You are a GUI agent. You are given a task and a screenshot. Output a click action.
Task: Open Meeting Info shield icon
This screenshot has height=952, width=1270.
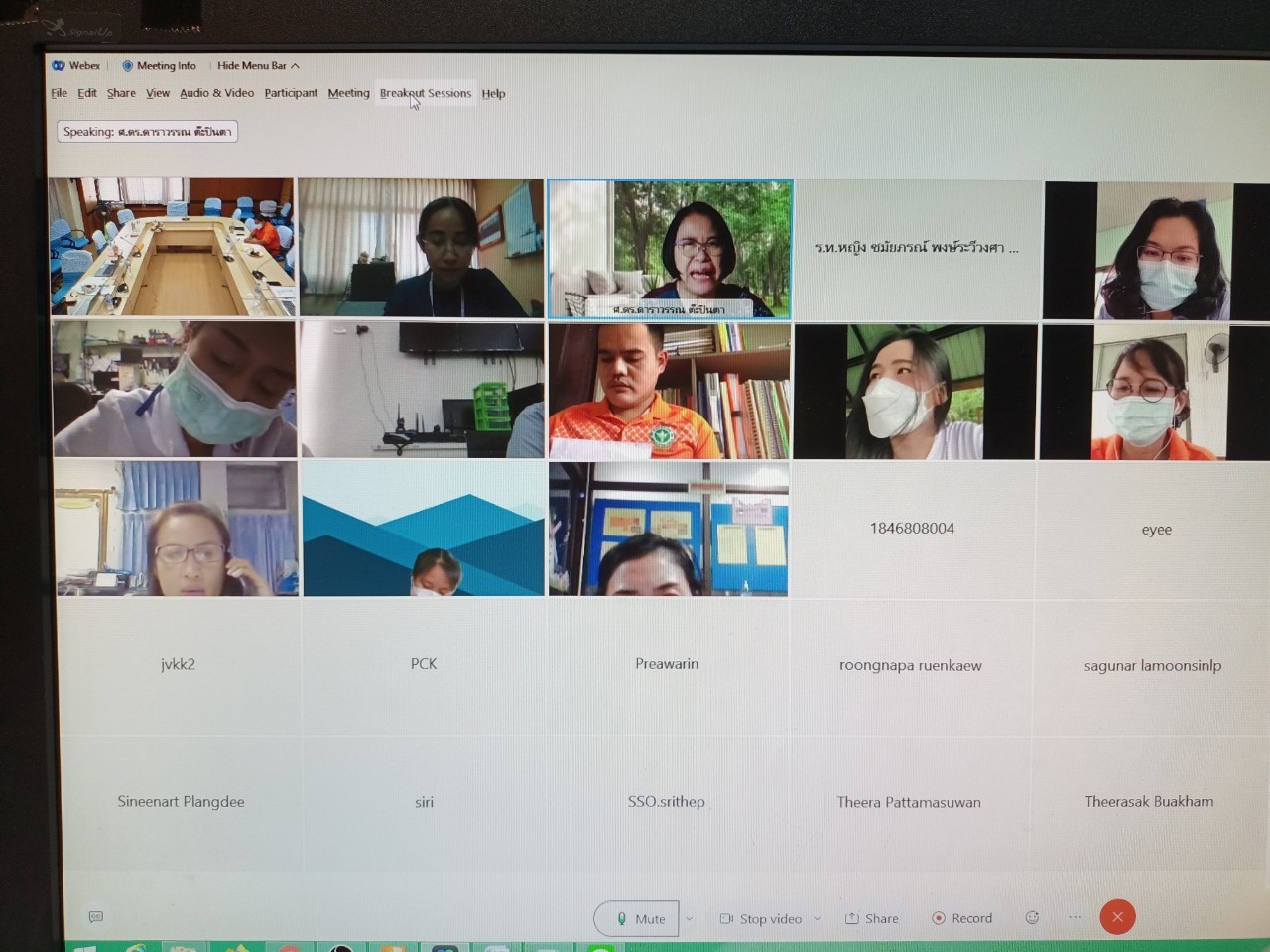point(127,66)
